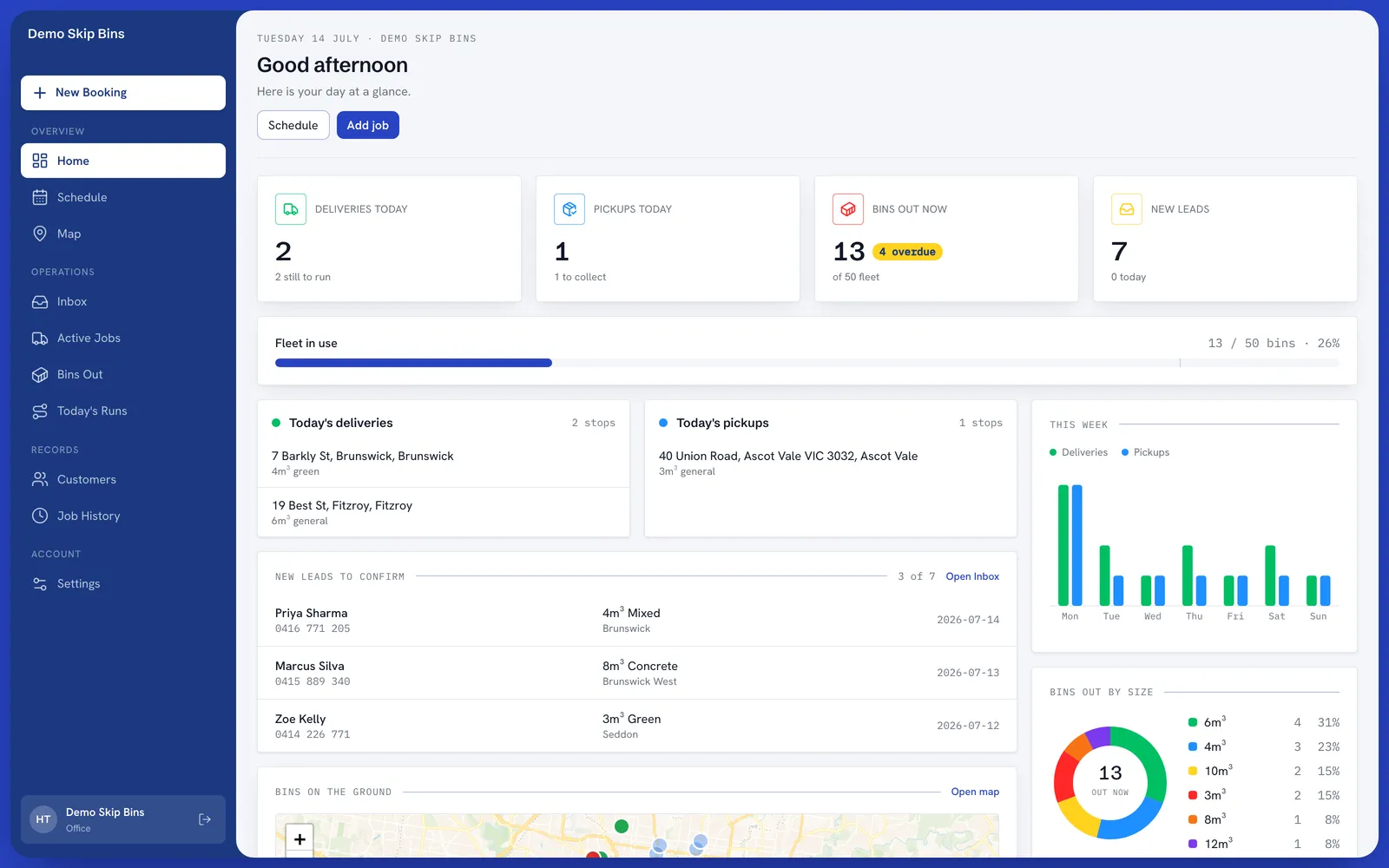Image resolution: width=1389 pixels, height=868 pixels.
Task: Select Today's Runs in the sidebar
Action: [123, 411]
